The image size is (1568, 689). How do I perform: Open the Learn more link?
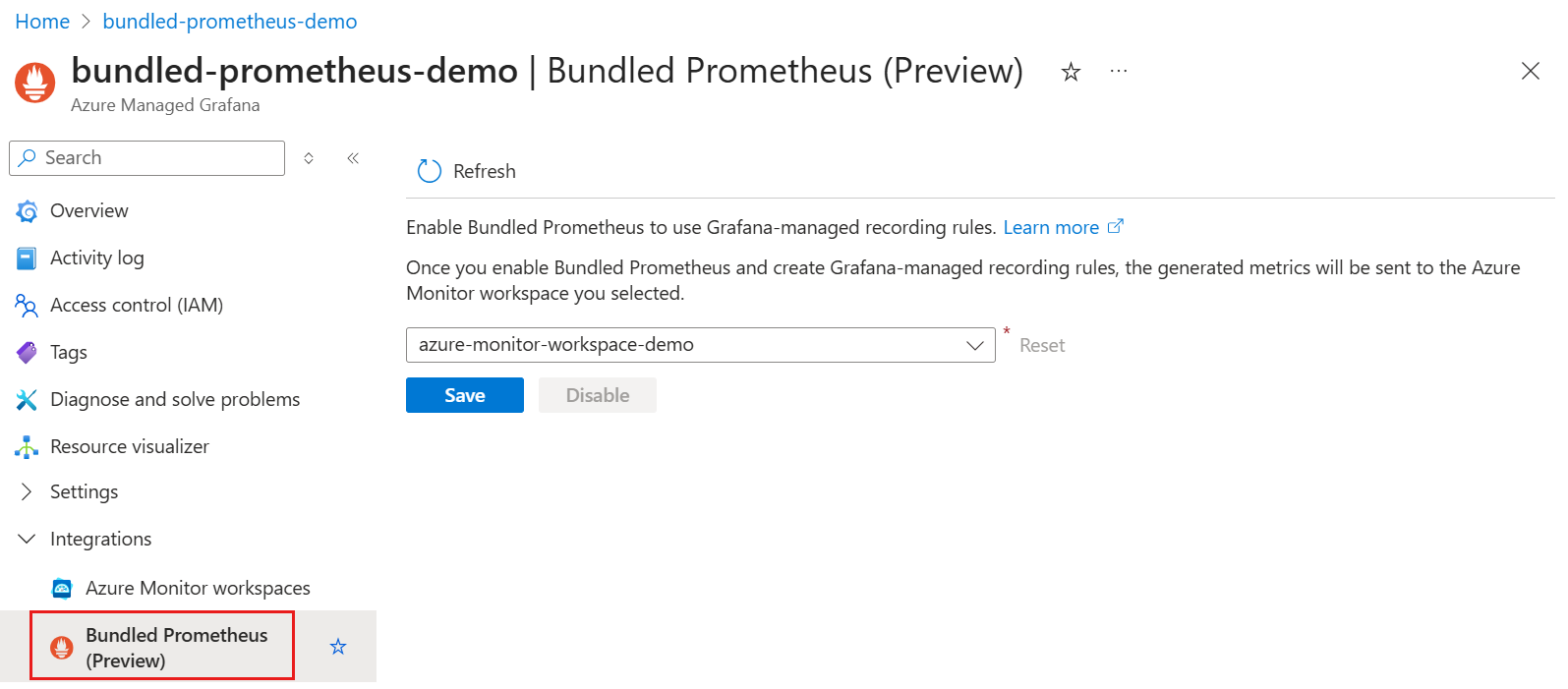point(1053,227)
